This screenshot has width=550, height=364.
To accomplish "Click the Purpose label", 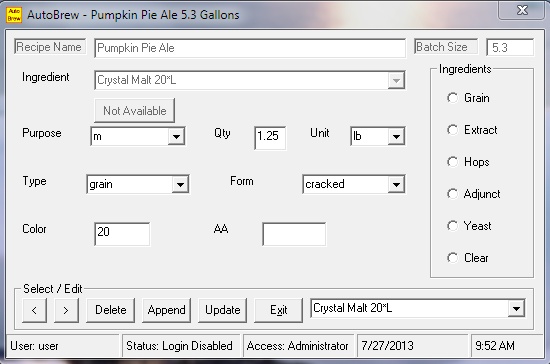I will coord(42,133).
